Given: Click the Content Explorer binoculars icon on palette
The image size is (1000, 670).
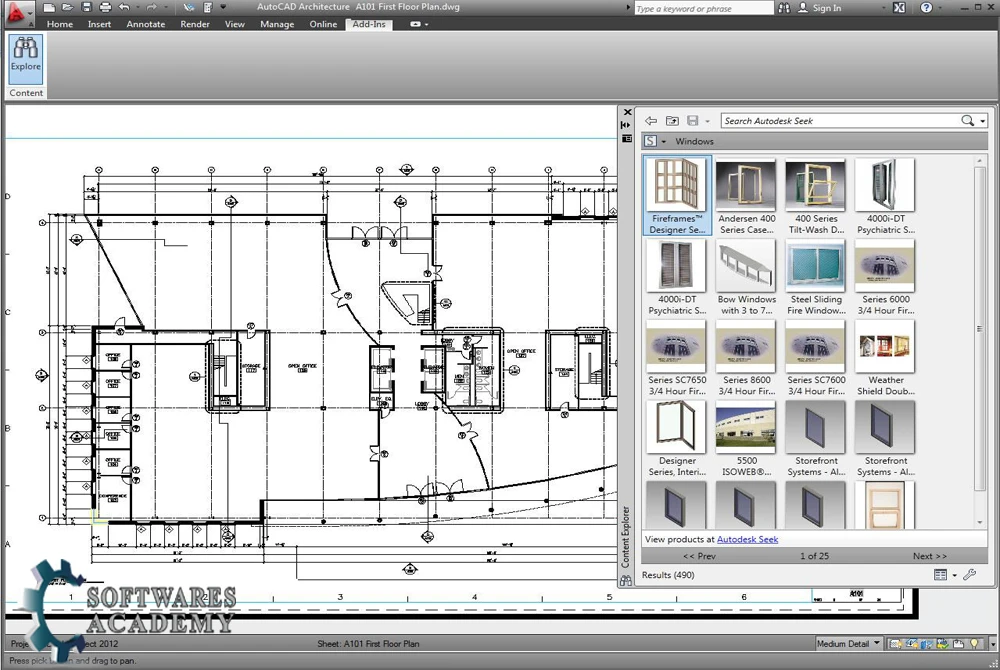Looking at the screenshot, I should coord(626,581).
